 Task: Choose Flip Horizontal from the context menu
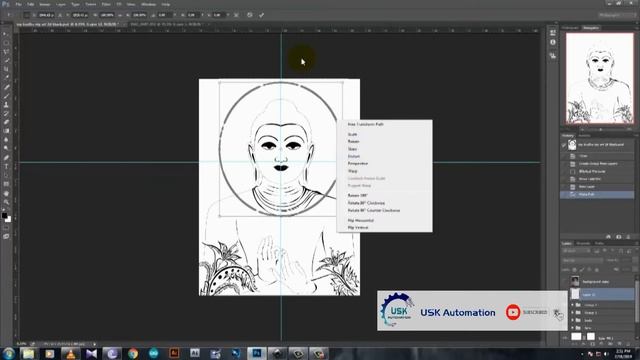361,220
